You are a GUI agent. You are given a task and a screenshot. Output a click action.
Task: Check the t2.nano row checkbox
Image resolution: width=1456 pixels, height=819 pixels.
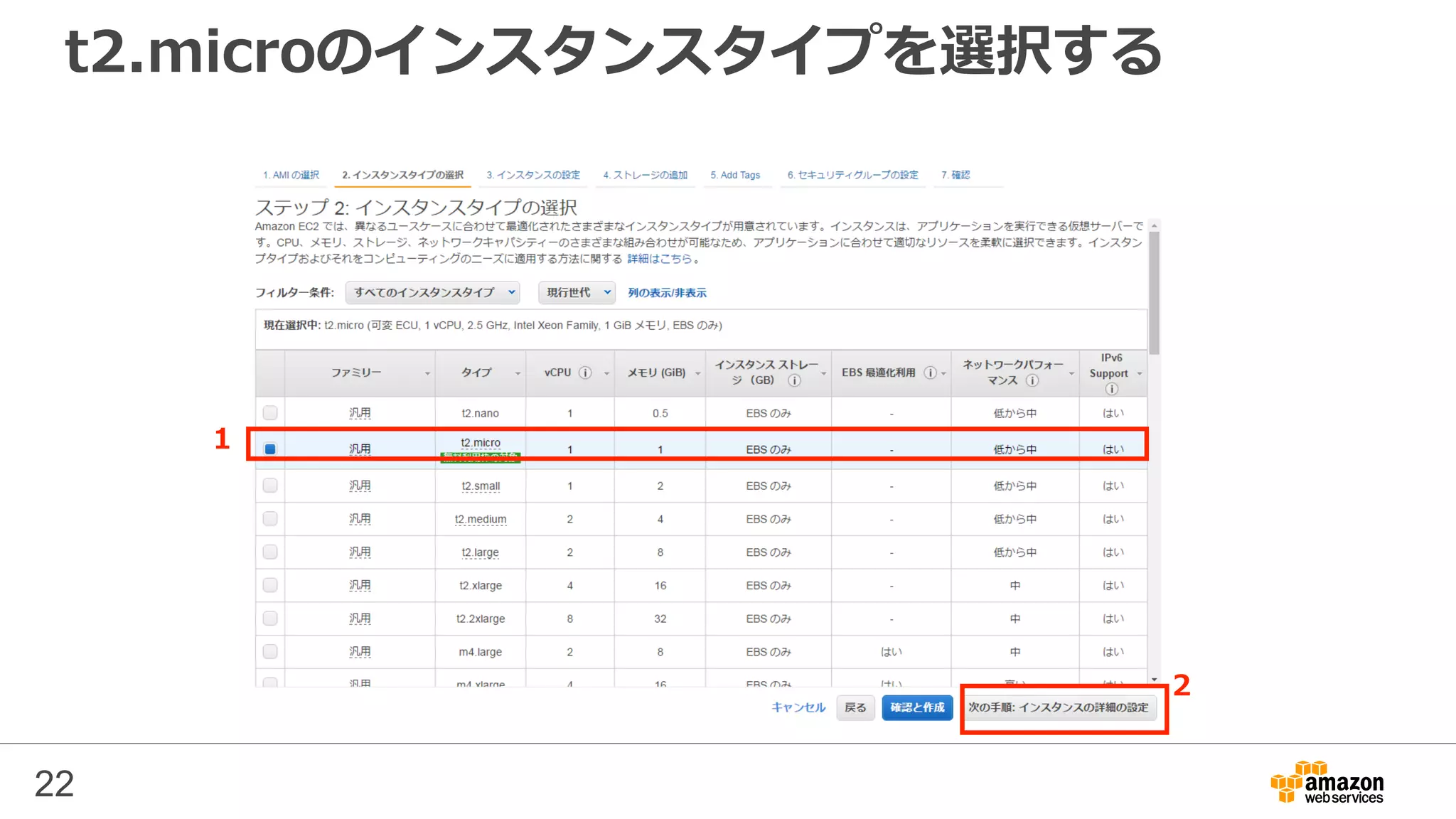pos(270,413)
